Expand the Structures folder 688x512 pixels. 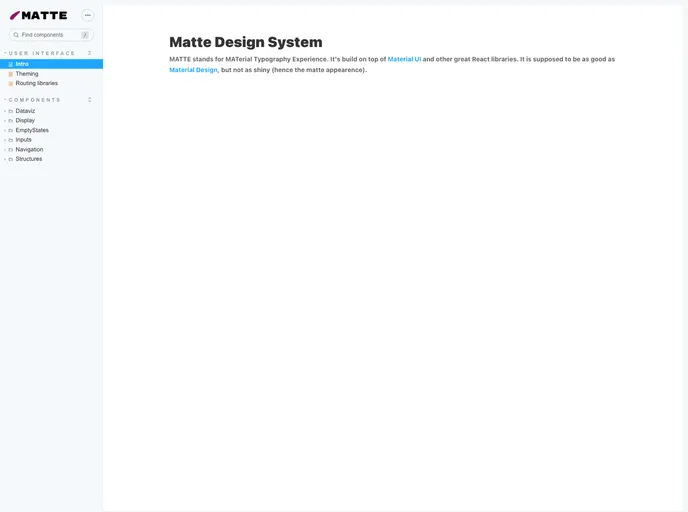coord(51,159)
